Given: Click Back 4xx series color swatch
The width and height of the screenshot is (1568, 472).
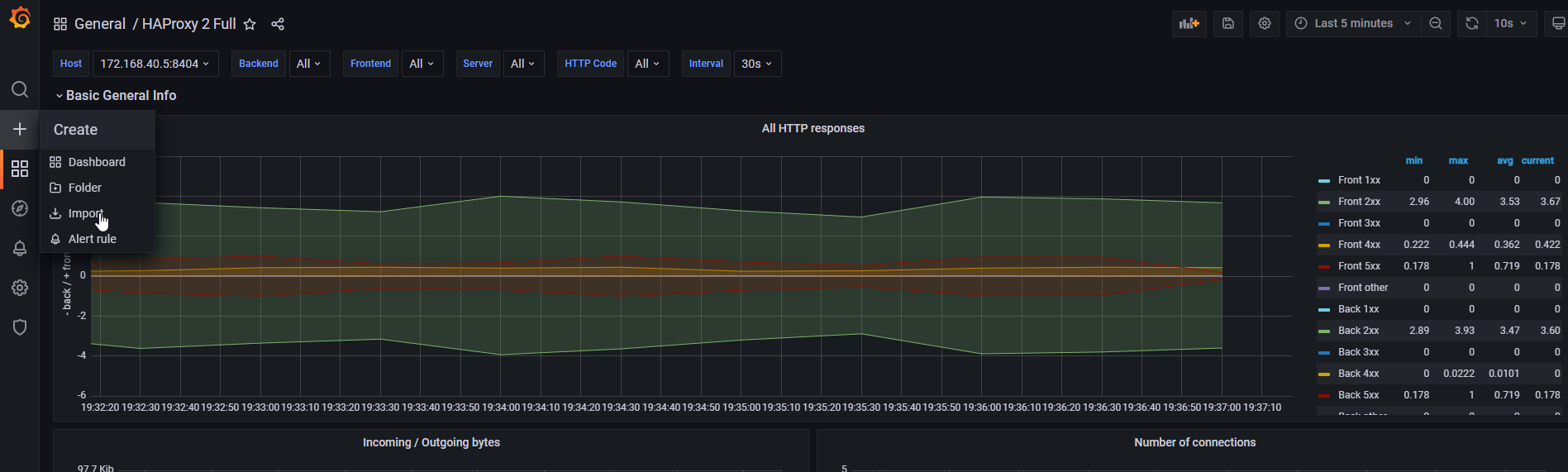Looking at the screenshot, I should click(x=1324, y=374).
